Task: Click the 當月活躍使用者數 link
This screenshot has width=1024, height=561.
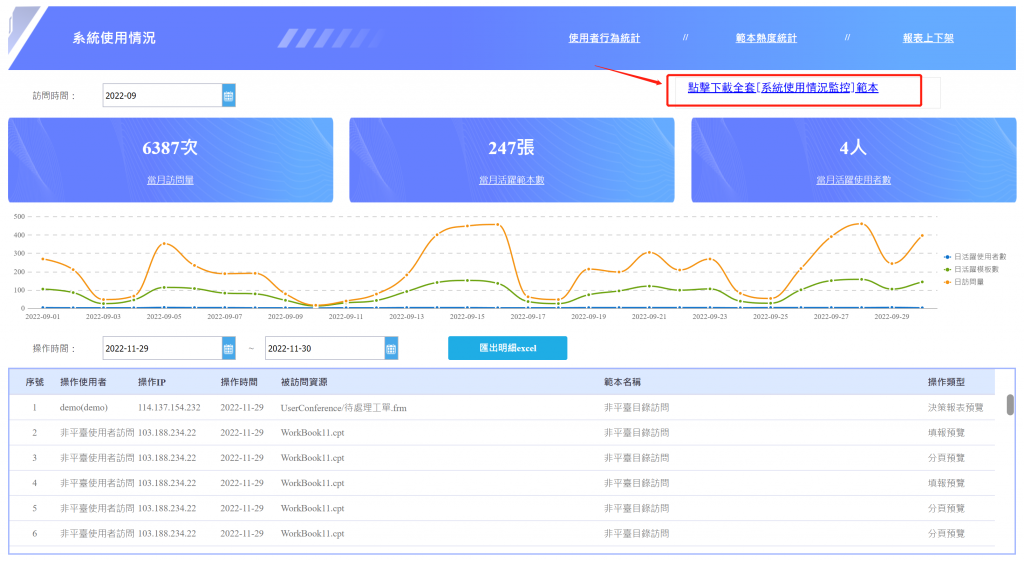Action: tap(854, 180)
